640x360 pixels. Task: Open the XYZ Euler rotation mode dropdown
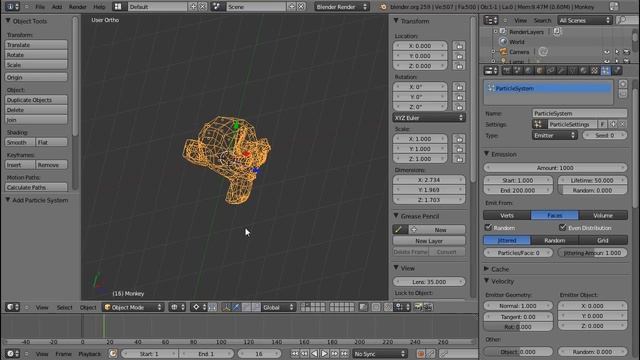click(429, 118)
